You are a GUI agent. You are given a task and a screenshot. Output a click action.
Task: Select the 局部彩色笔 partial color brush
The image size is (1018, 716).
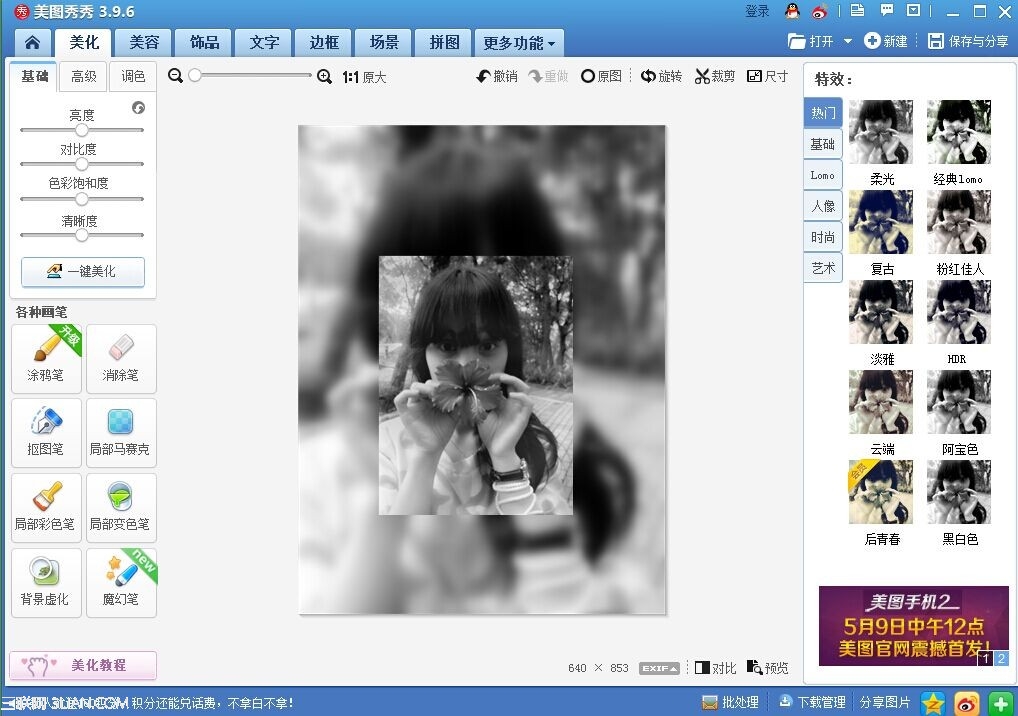(x=46, y=508)
